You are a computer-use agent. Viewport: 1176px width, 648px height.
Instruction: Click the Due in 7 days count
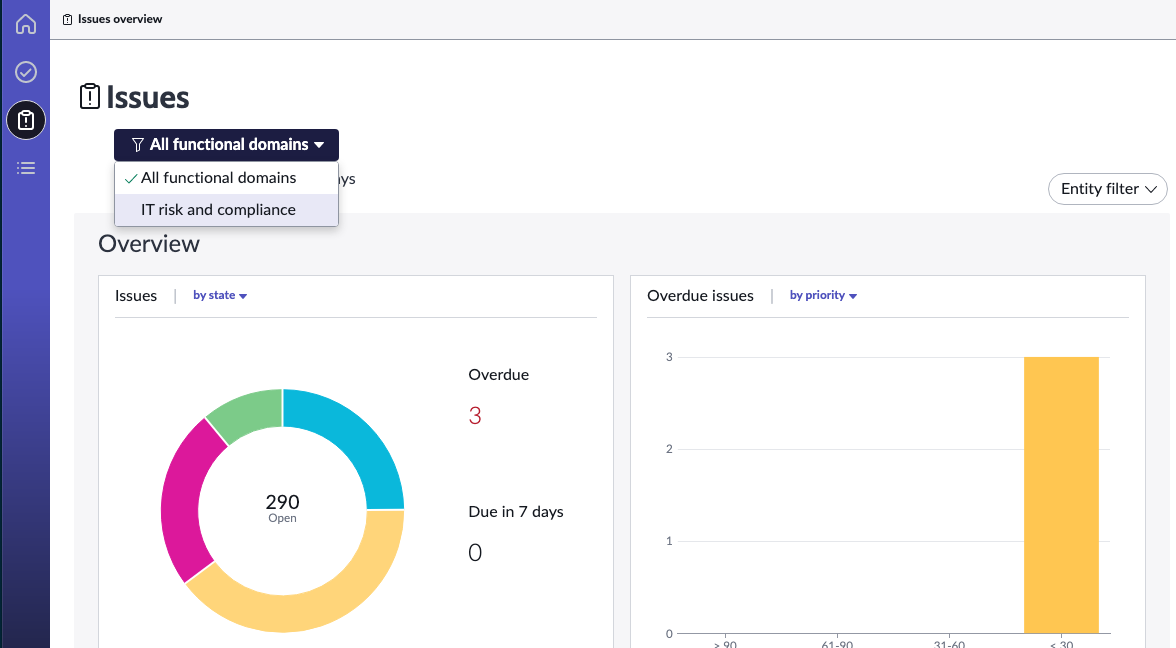(x=475, y=553)
